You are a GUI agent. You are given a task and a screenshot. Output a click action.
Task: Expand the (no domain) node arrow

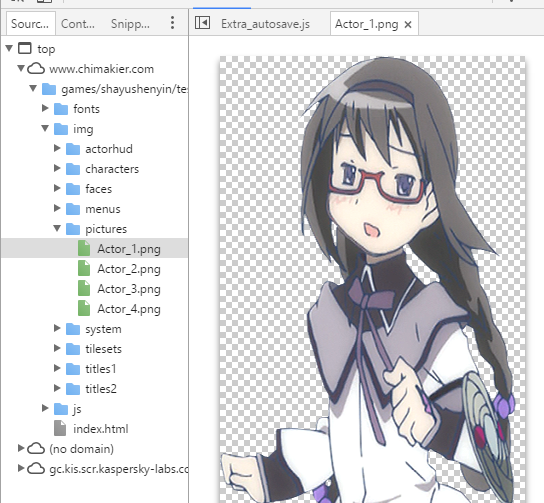[21, 448]
